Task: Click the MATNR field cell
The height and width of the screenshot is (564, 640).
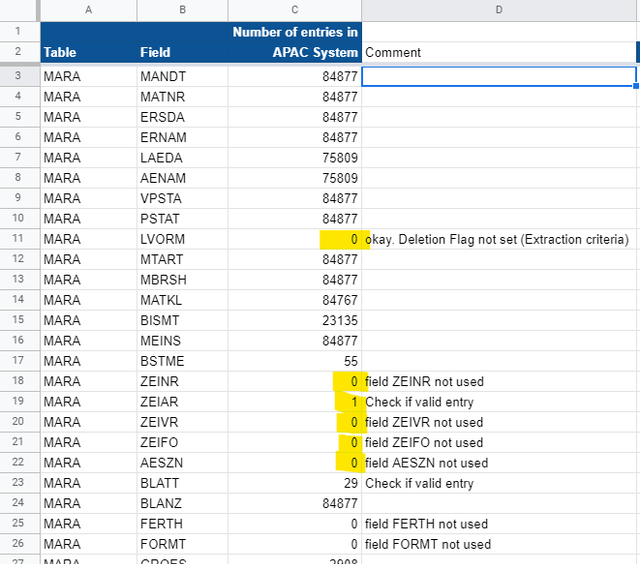Action: 182,96
